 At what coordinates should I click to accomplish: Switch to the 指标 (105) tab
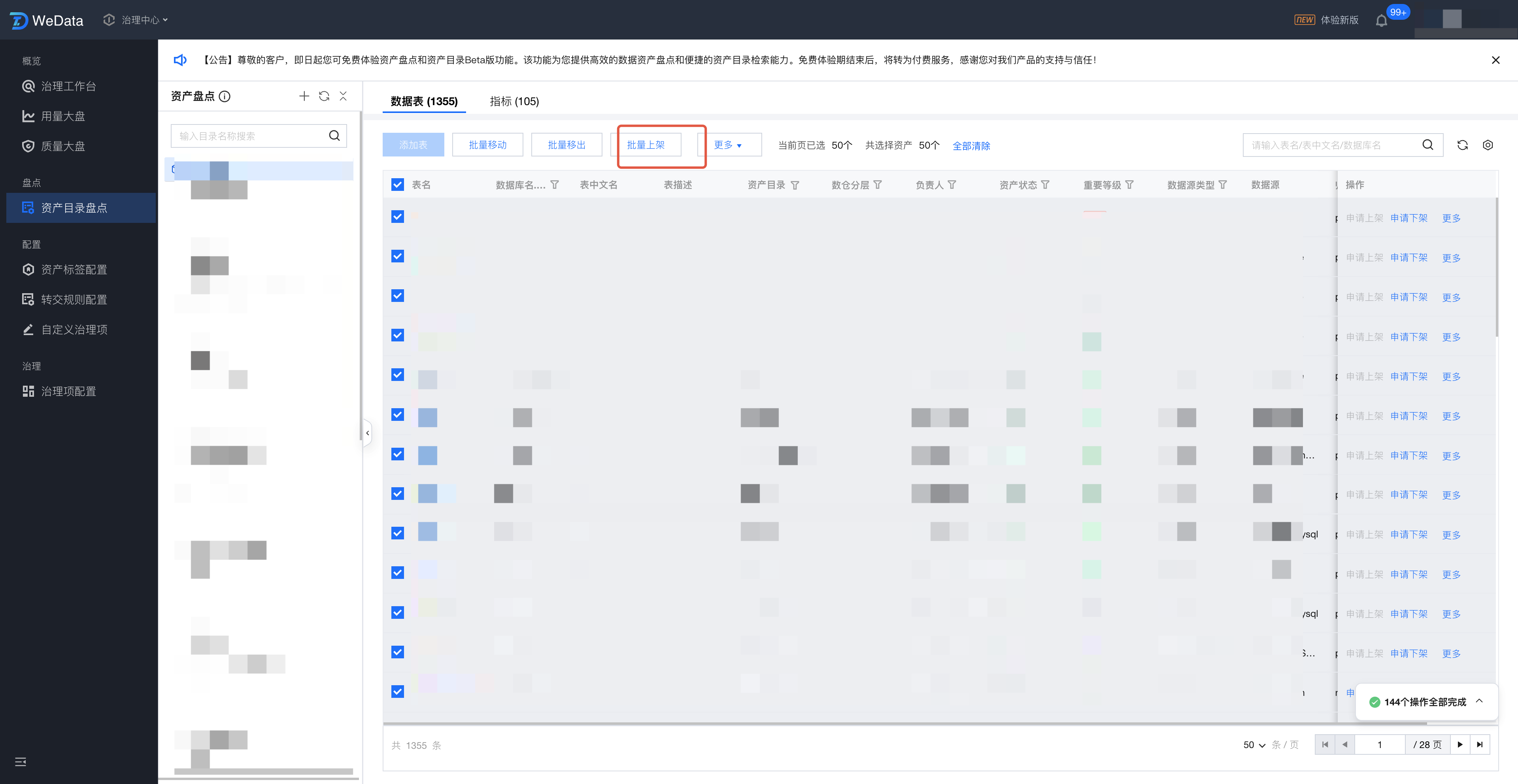point(514,101)
